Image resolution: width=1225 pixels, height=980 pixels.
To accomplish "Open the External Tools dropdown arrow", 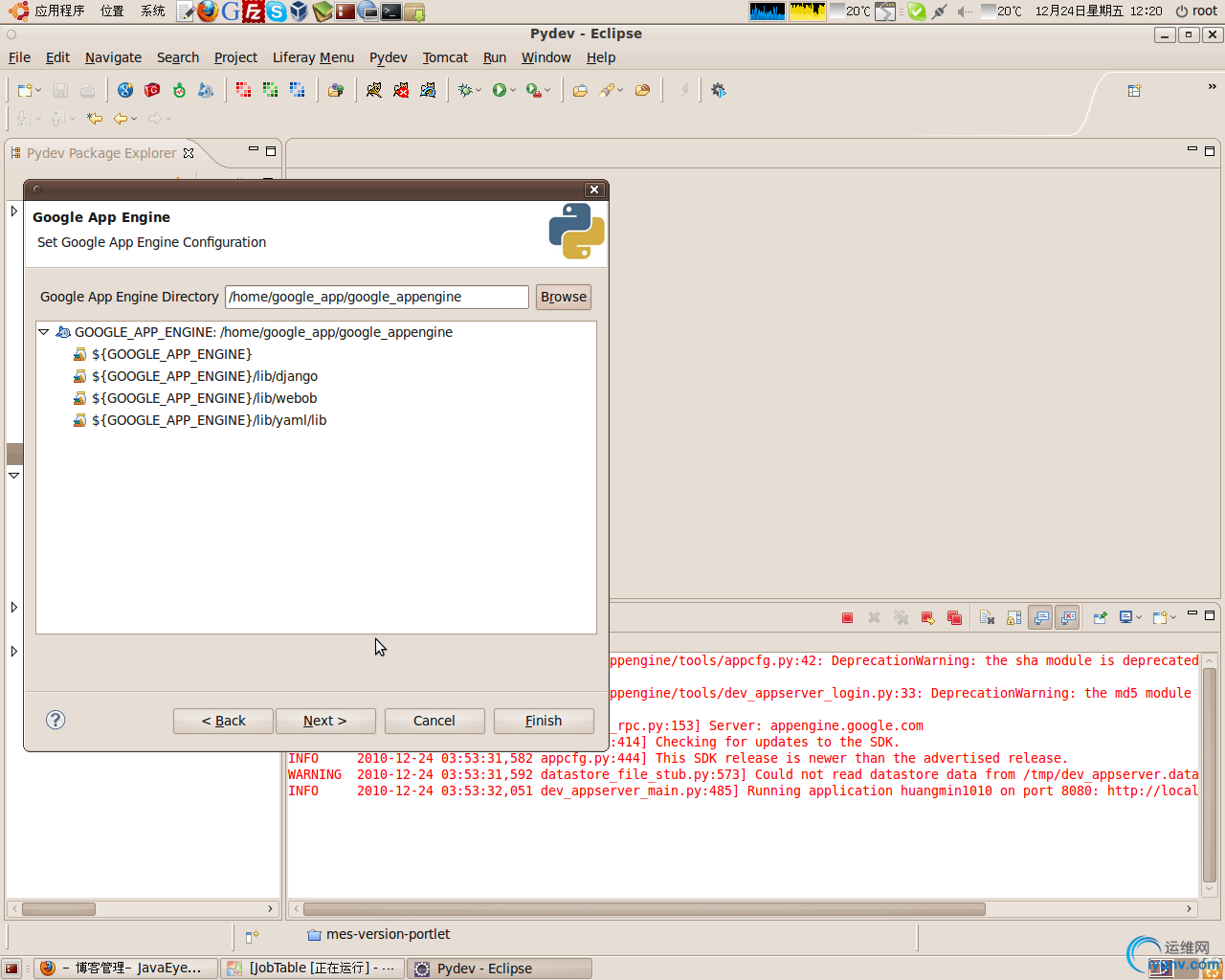I will pyautogui.click(x=547, y=91).
